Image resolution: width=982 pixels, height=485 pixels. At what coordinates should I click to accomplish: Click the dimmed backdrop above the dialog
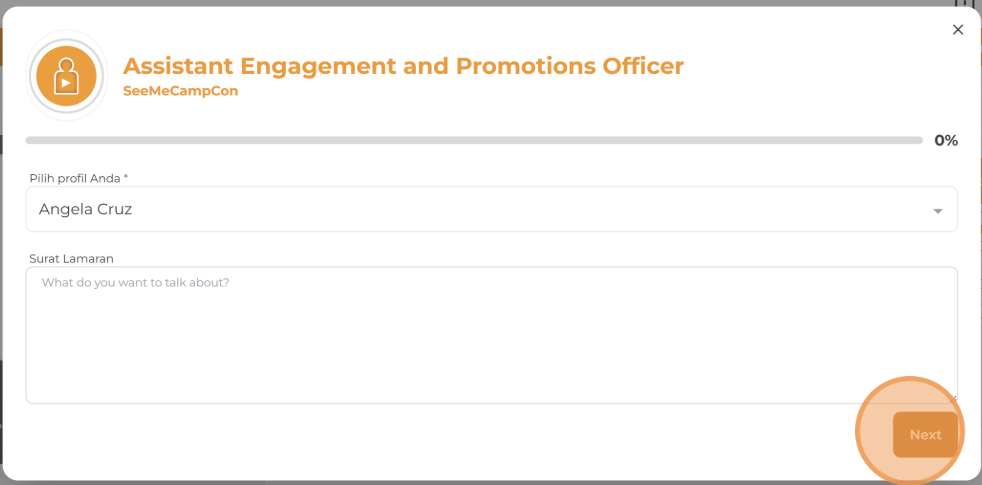click(x=491, y=3)
